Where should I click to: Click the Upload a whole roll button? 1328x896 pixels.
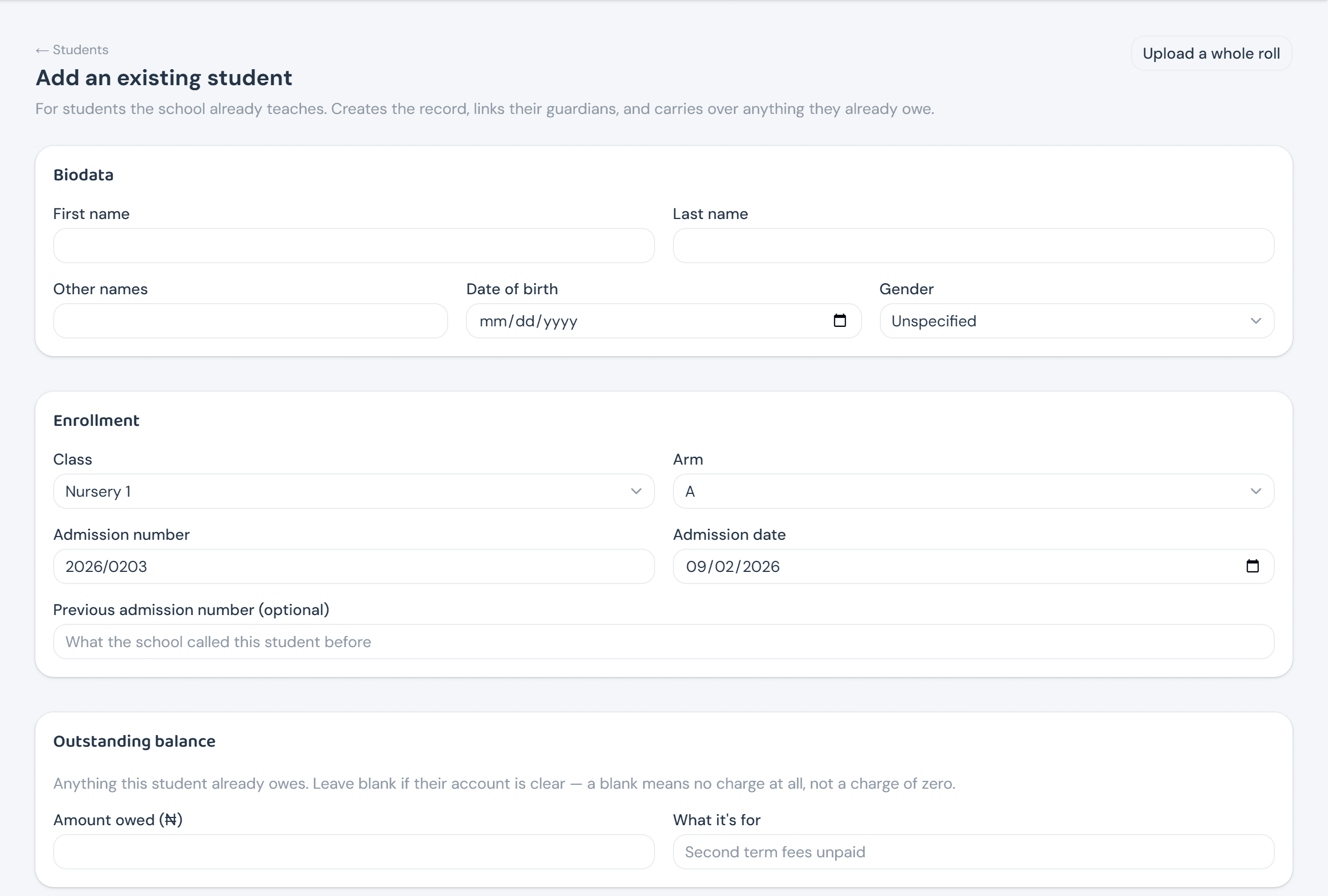(1211, 54)
